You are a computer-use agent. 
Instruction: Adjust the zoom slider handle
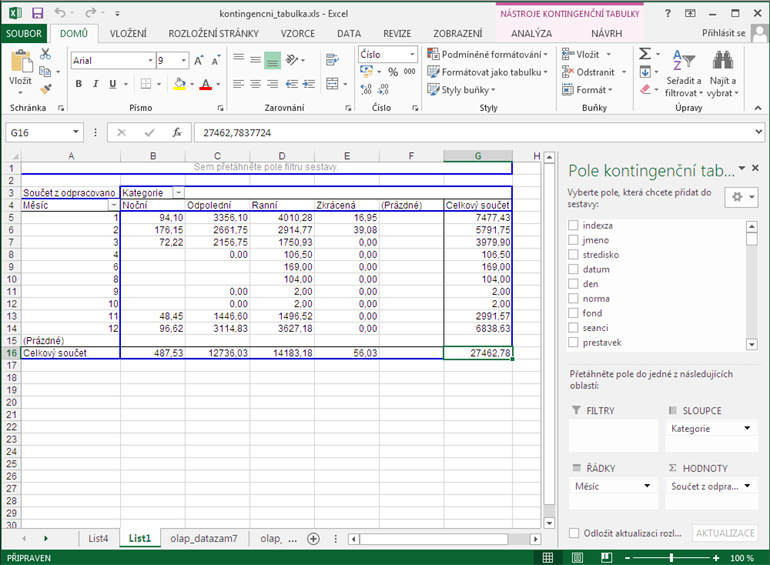(671, 558)
